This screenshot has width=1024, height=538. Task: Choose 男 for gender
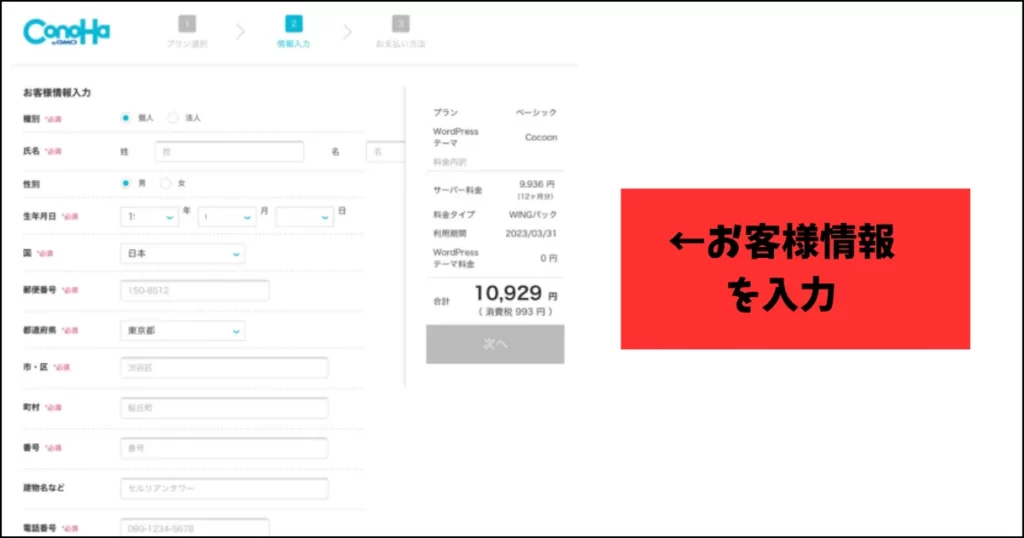tap(125, 183)
